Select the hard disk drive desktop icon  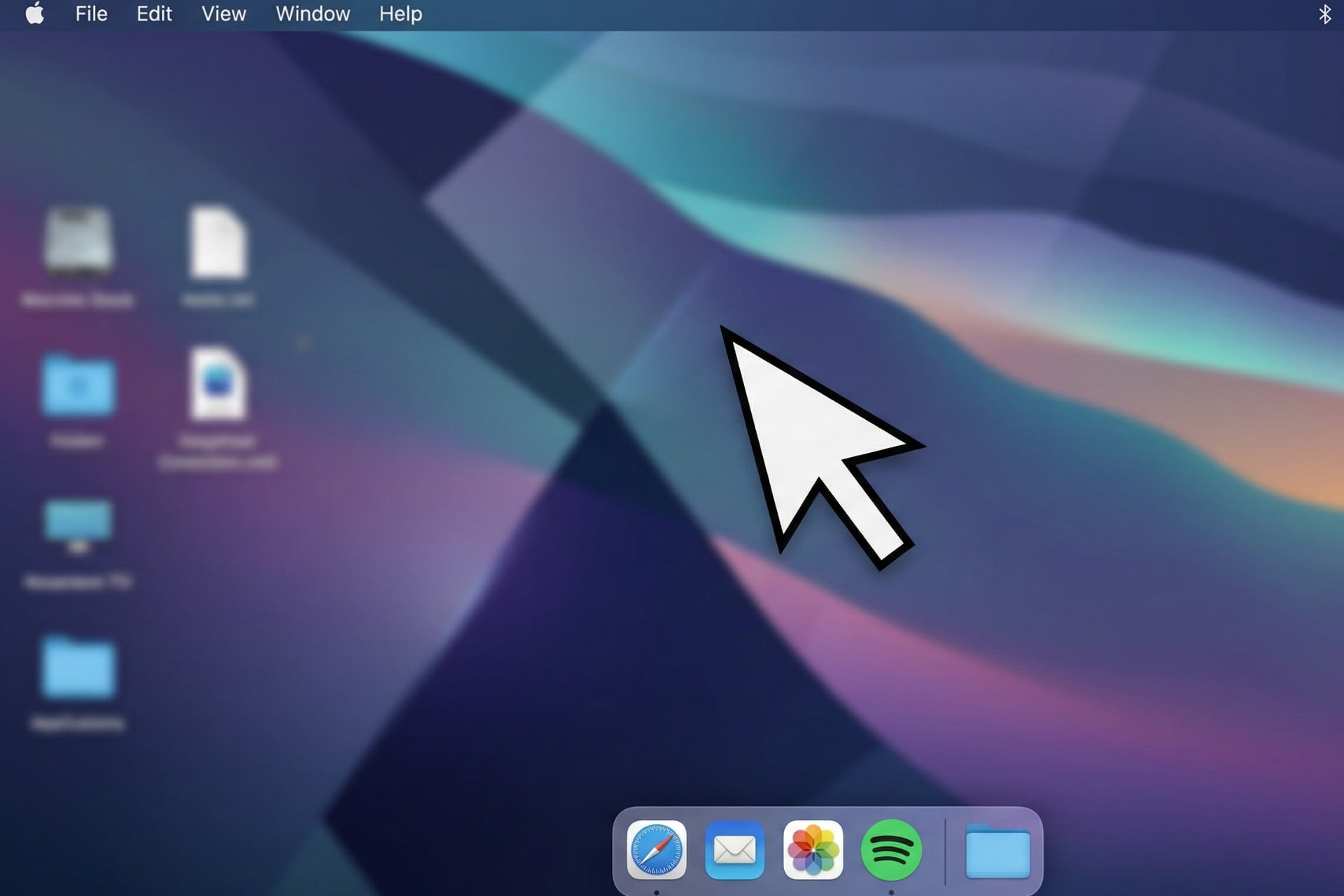pos(78,241)
